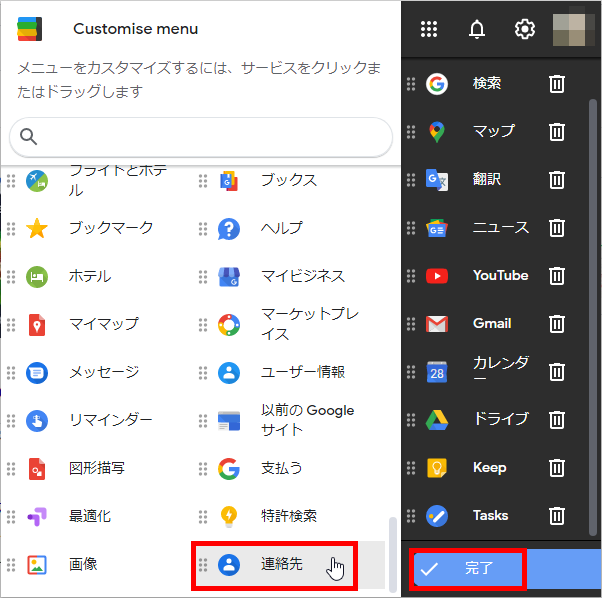
Task: Click the magnifier search icon
Action: tap(28, 136)
